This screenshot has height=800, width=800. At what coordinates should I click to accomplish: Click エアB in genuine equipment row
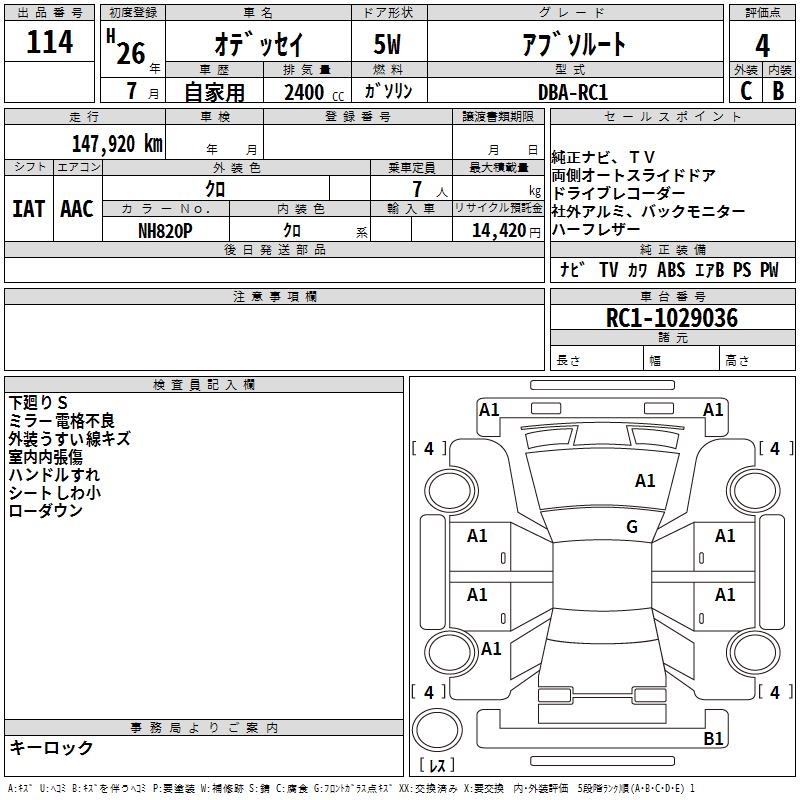point(710,270)
